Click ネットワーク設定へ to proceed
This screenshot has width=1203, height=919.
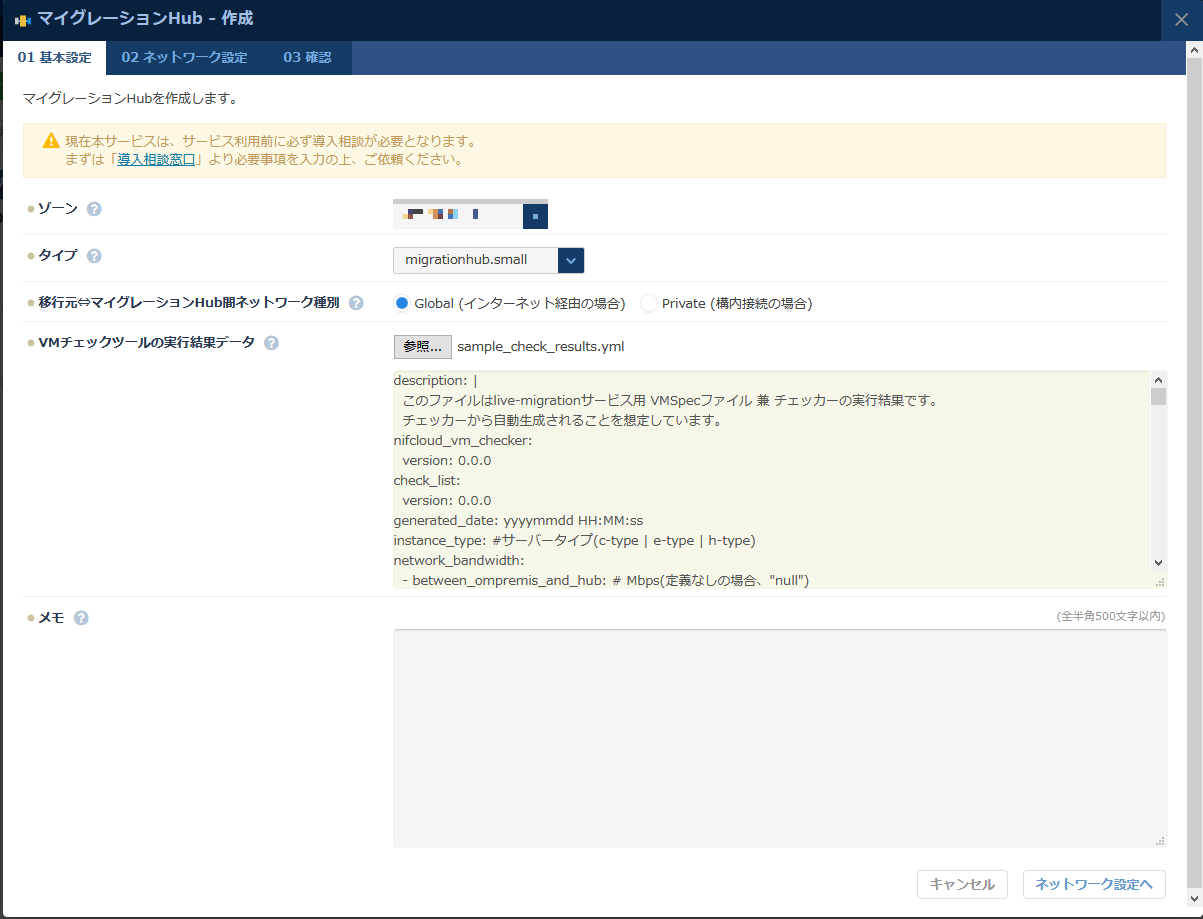(x=1093, y=884)
